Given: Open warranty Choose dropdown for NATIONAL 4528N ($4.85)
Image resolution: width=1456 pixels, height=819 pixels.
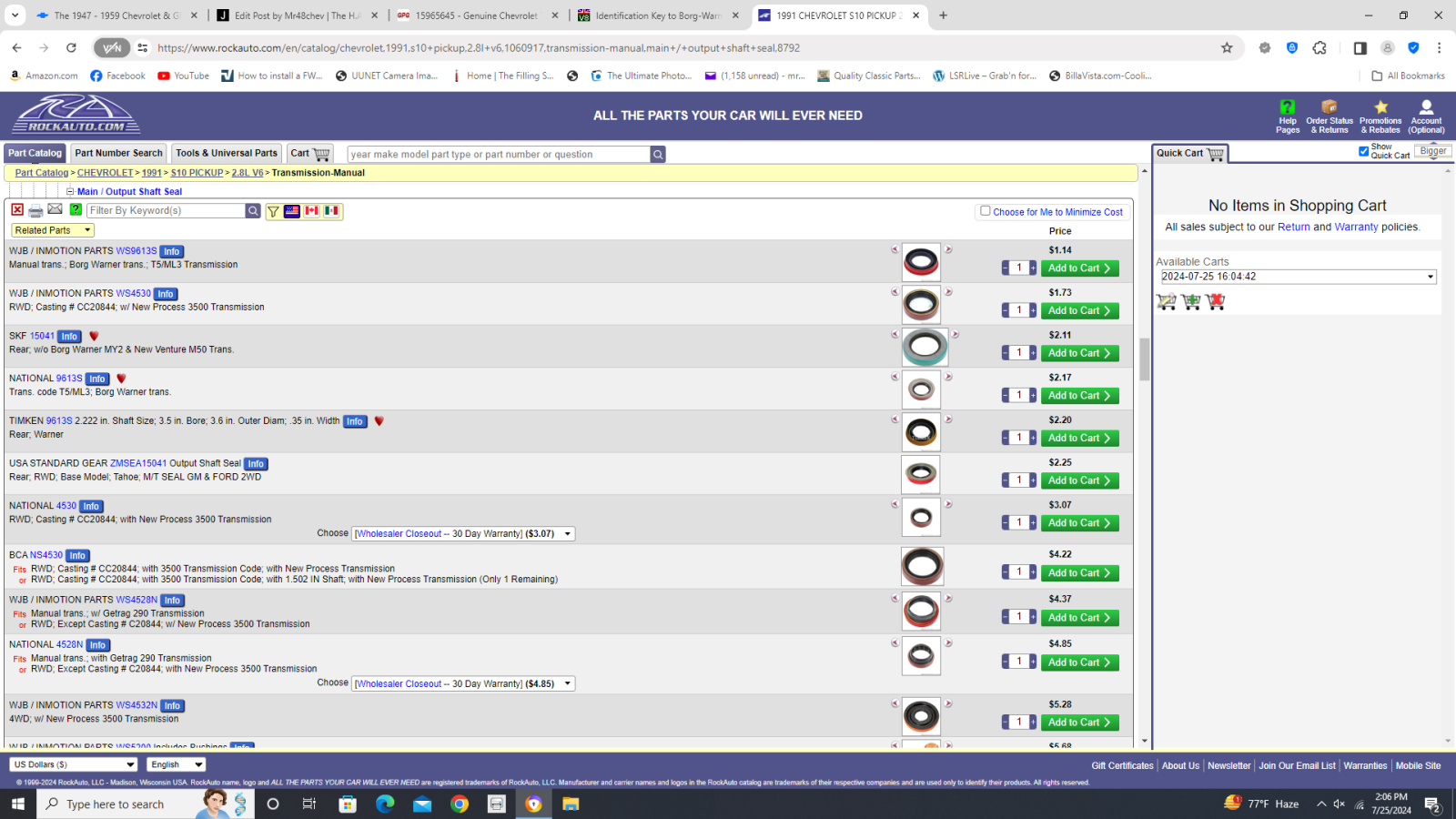Looking at the screenshot, I should pos(463,683).
